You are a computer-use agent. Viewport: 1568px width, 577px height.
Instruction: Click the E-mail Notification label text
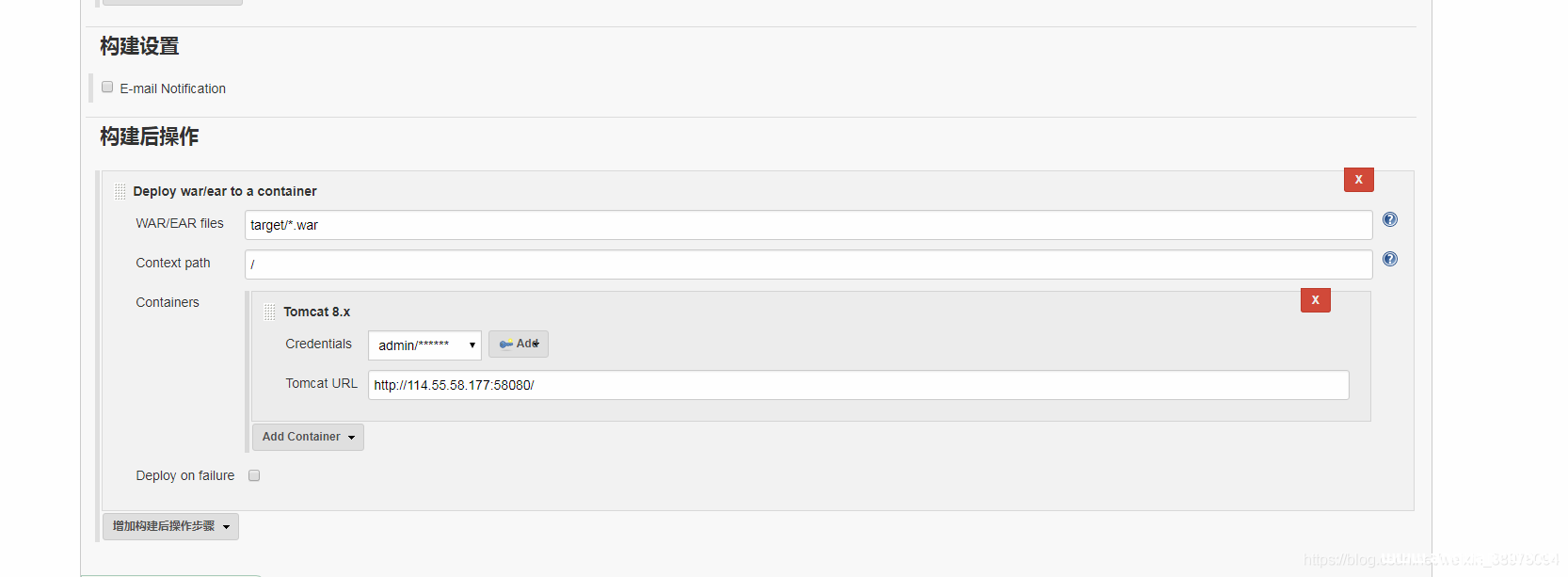pos(173,89)
